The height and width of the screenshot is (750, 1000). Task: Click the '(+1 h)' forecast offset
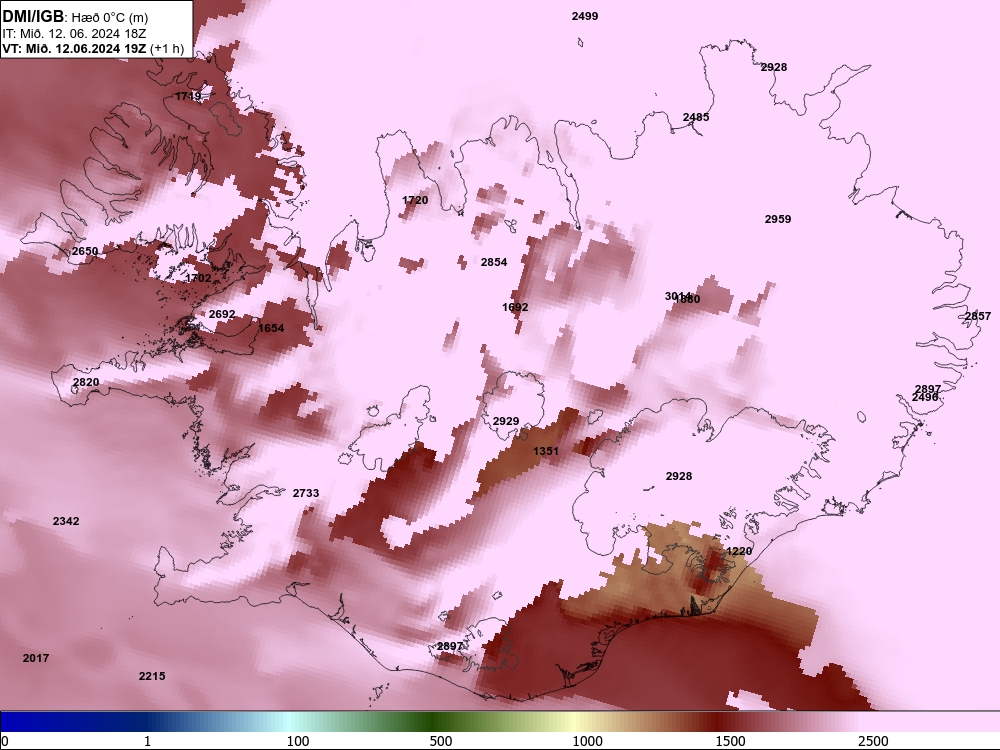(167, 48)
